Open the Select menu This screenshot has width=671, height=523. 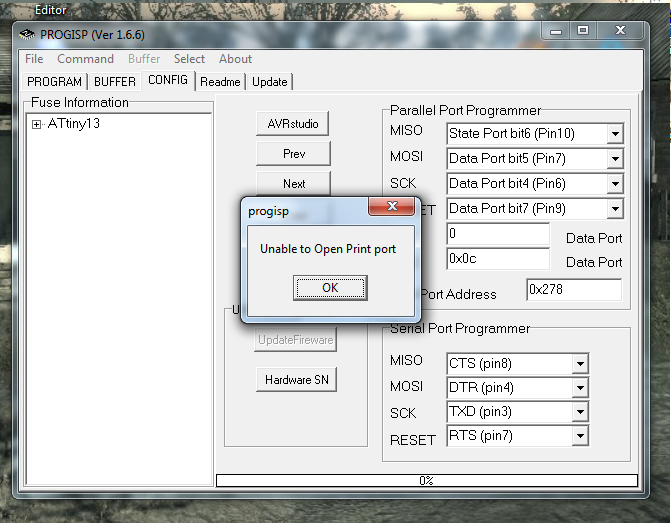coord(189,59)
